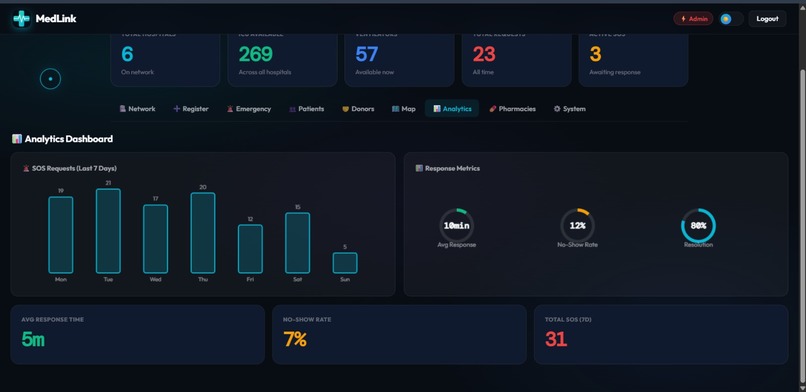Click the '31' total SOS value
The width and height of the screenshot is (806, 392).
click(x=556, y=339)
